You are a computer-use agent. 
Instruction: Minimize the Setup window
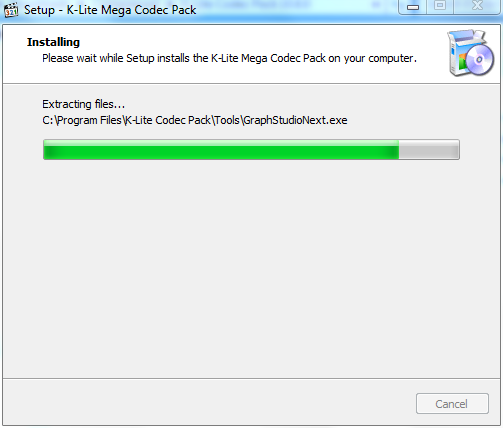412,7
